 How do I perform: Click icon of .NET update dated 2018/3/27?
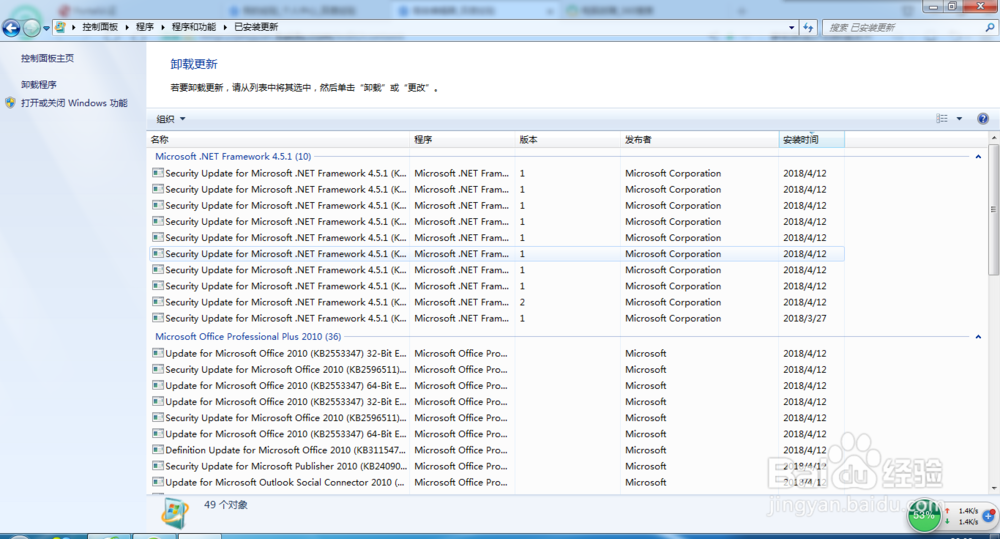[158, 318]
